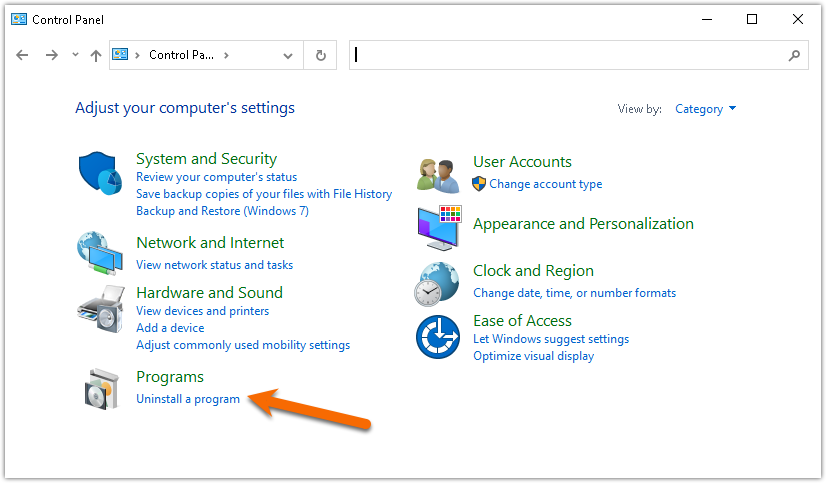Screen dimensions: 826x483
Task: Open the Appearance and Personalization monitor icon
Action: [x=439, y=228]
